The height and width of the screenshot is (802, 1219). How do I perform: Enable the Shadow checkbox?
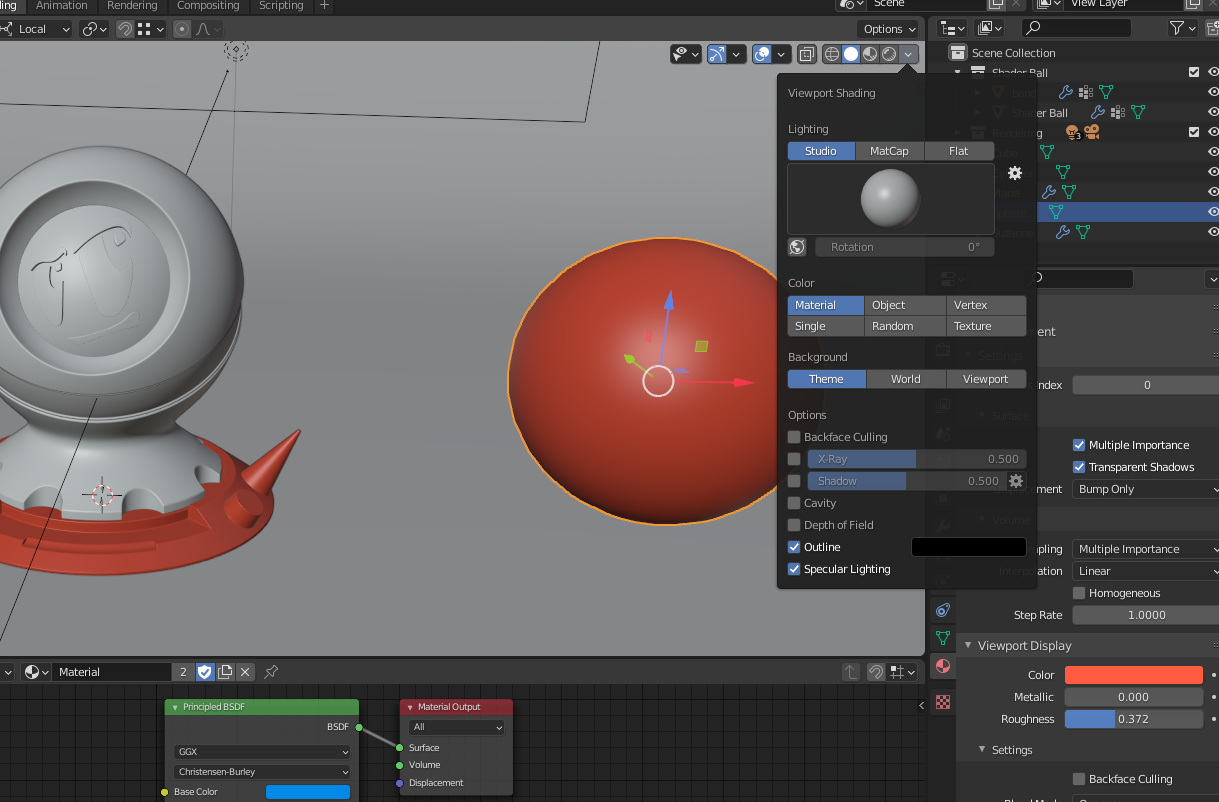coord(794,481)
